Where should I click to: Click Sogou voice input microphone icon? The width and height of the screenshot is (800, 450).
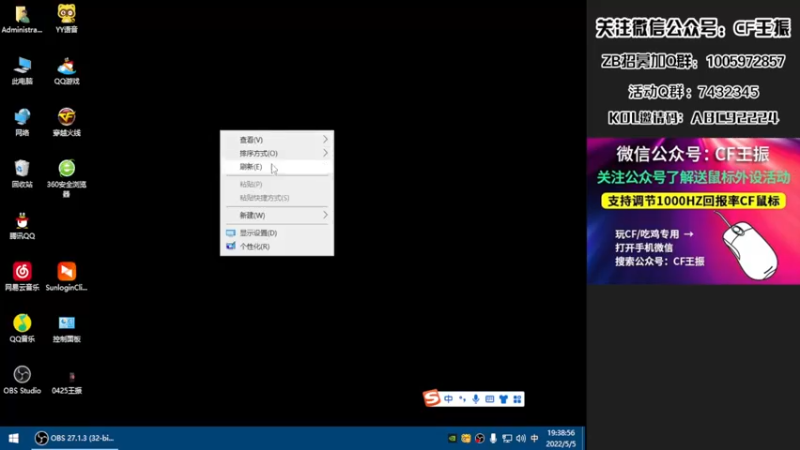click(476, 399)
